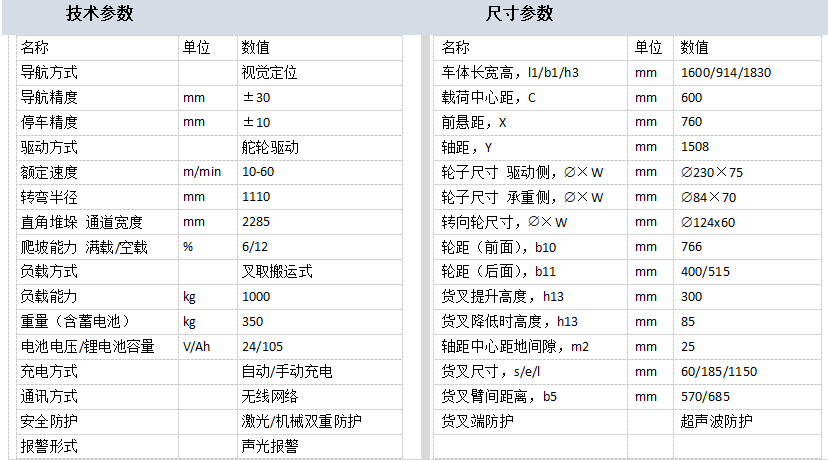
Task: Select the 自动/手动充电 value cell
Action: pyautogui.click(x=319, y=371)
